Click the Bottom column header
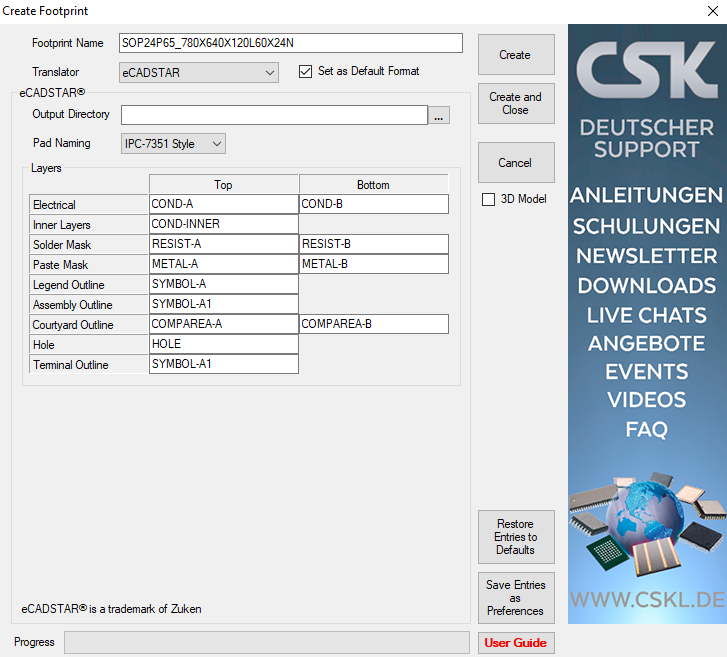 coord(374,185)
